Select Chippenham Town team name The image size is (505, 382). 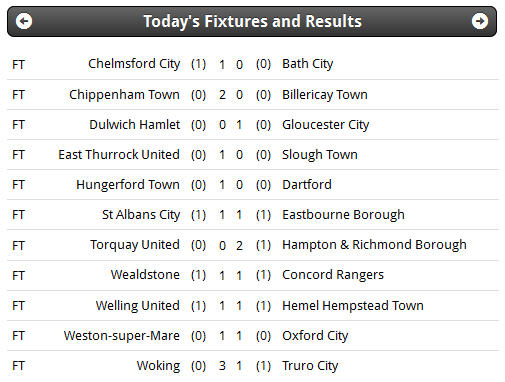click(124, 95)
